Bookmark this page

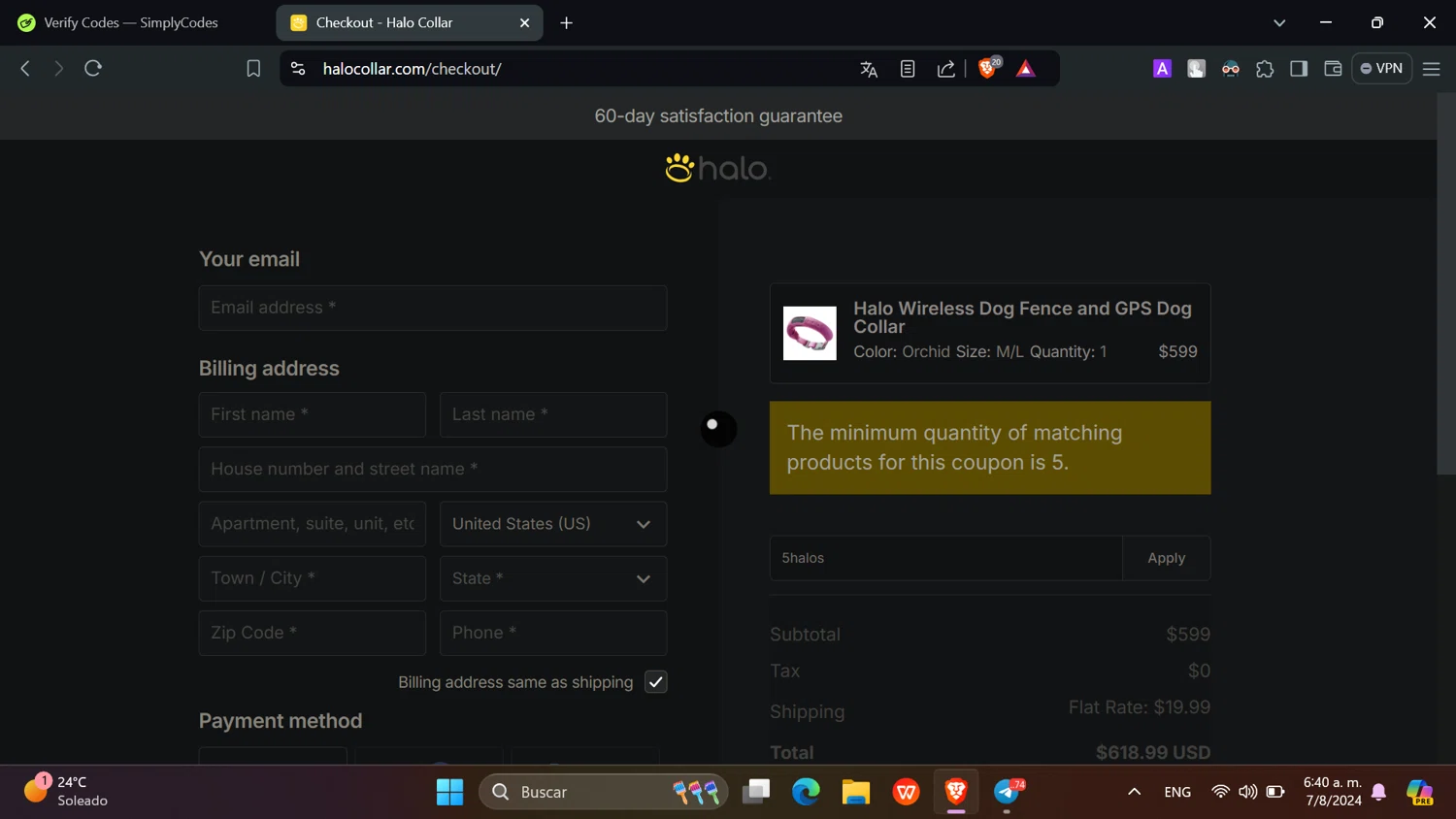tap(253, 69)
